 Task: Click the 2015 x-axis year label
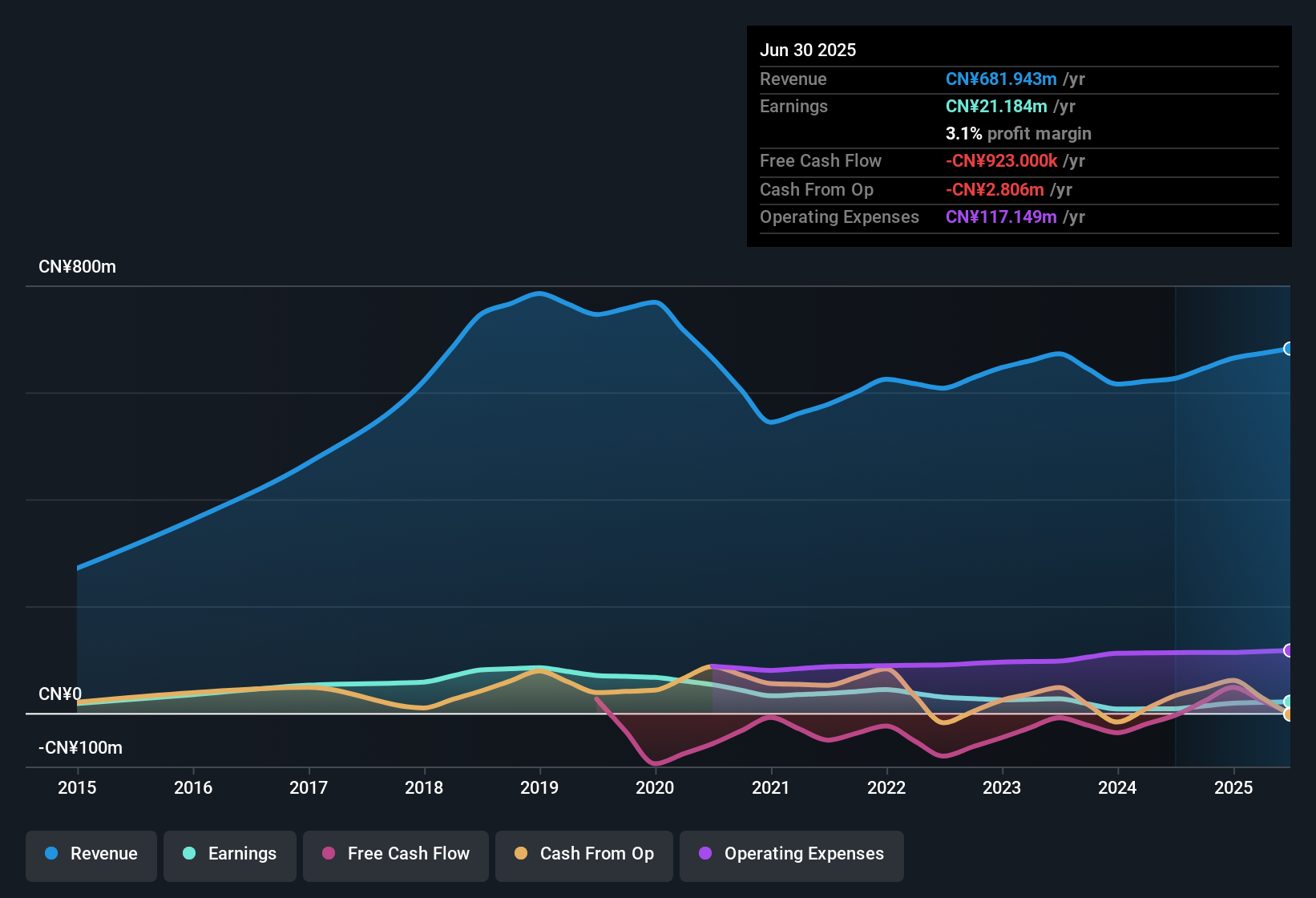[x=77, y=787]
